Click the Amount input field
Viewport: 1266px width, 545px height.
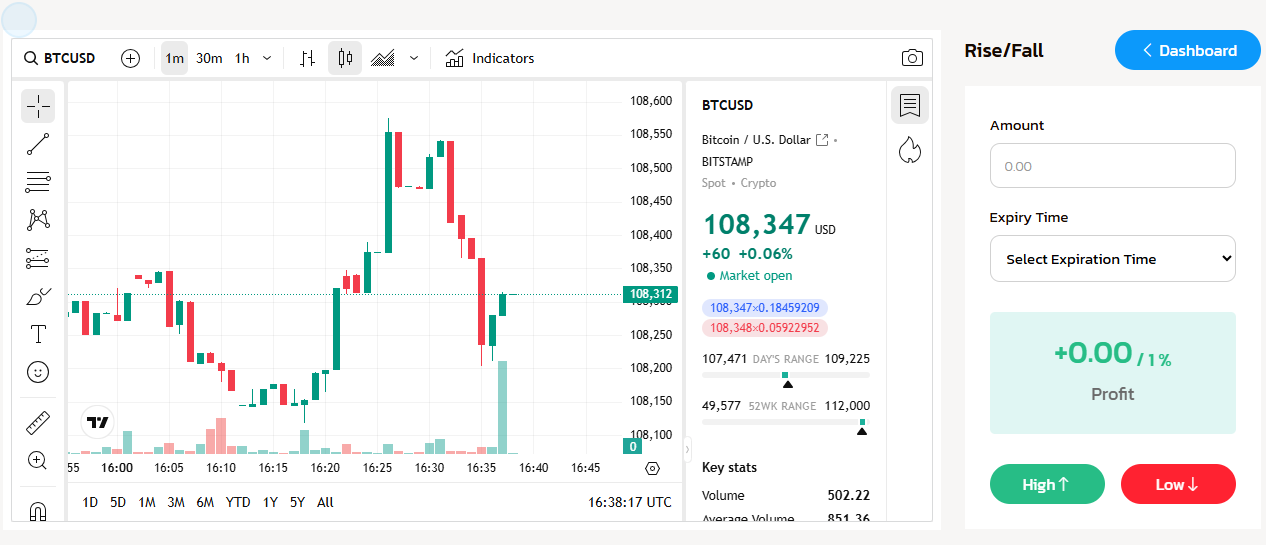pyautogui.click(x=1112, y=166)
